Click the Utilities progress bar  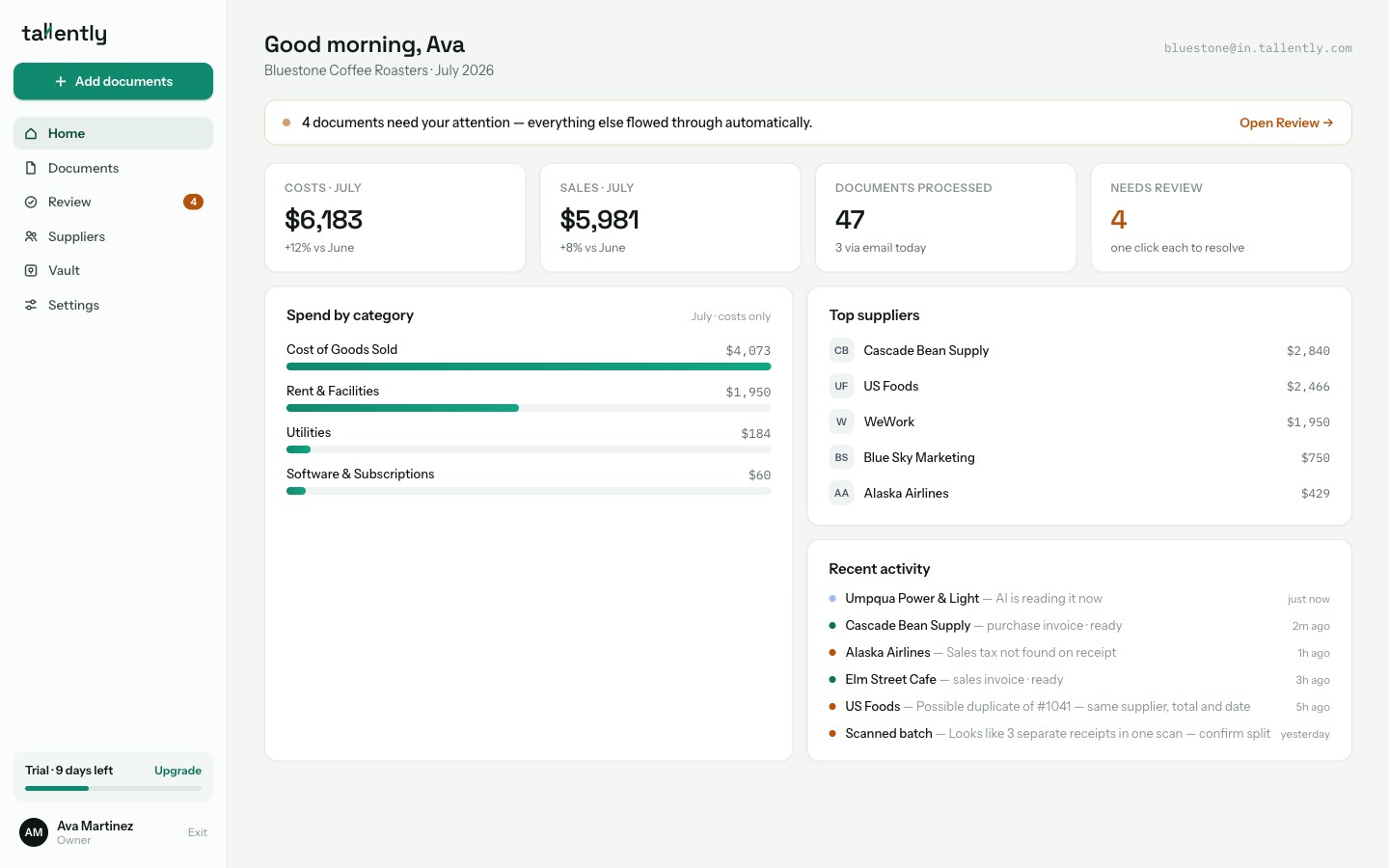[529, 449]
